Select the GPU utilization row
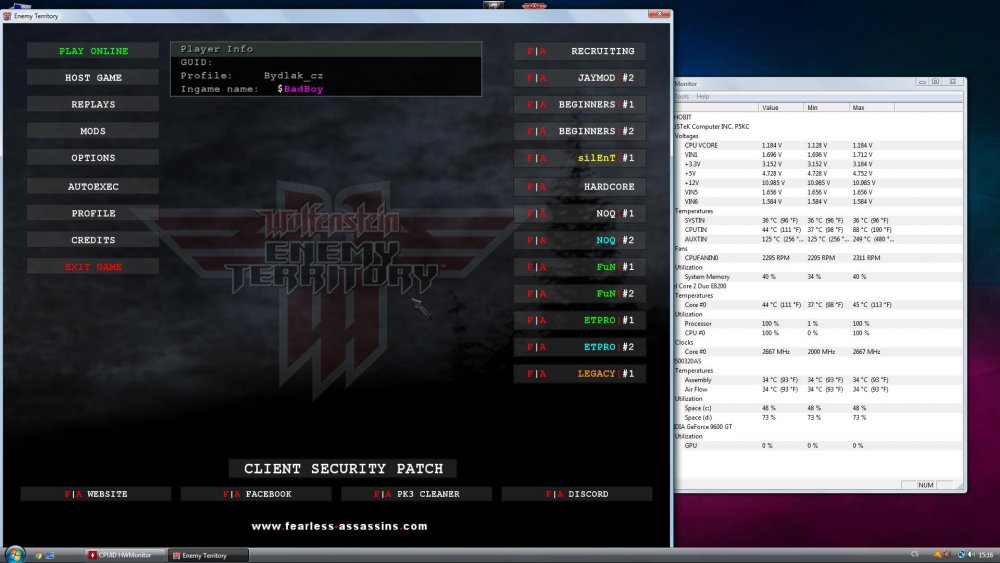 point(819,446)
